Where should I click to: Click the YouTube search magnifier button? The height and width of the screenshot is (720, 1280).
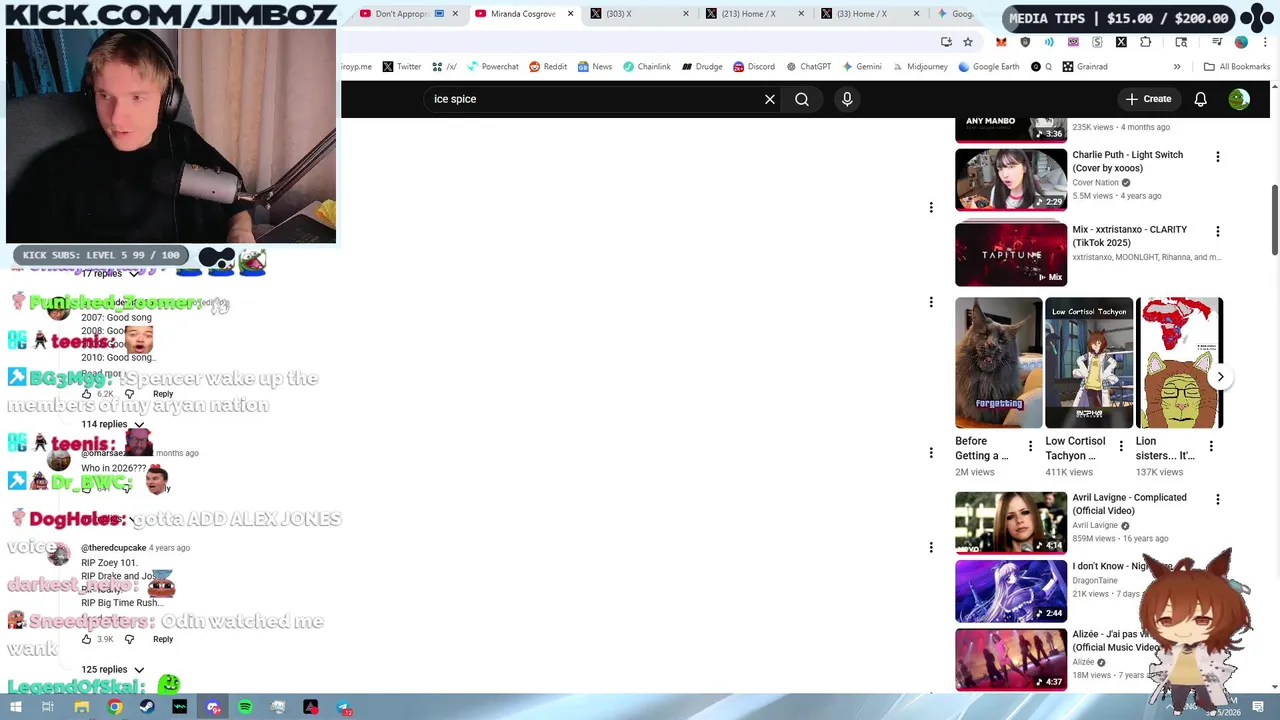click(x=802, y=99)
